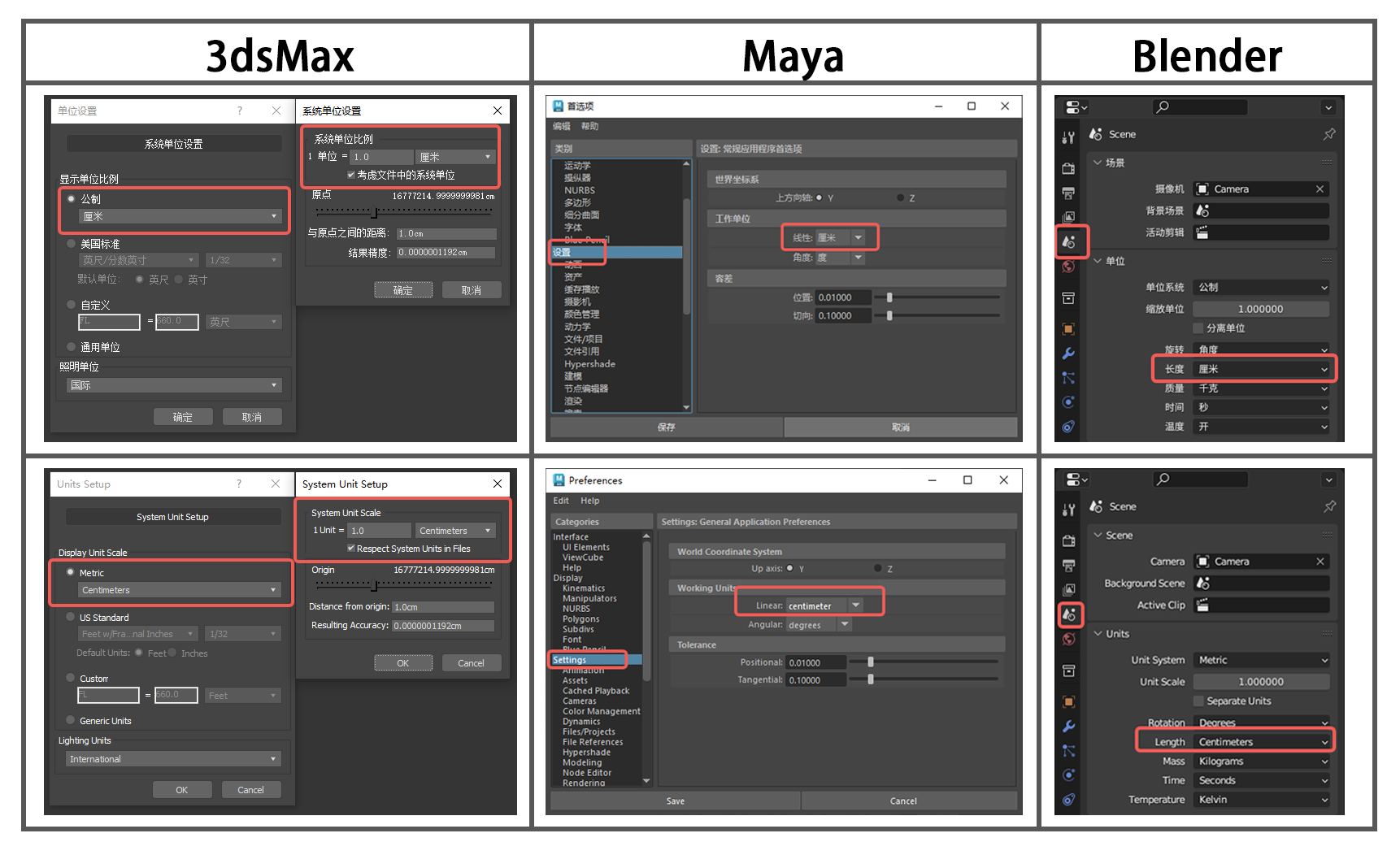The height and width of the screenshot is (855, 1400).
Task: Click OK in English Units Setup dialog
Action: [x=182, y=790]
